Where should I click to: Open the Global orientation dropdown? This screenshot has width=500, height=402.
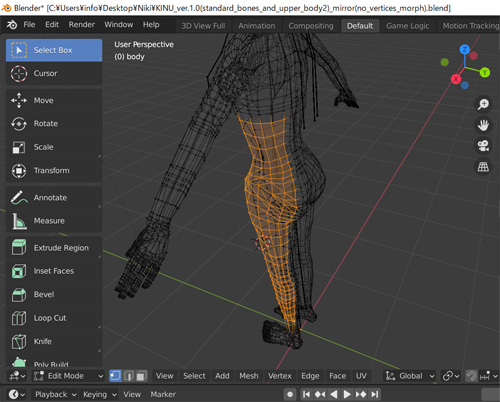410,376
